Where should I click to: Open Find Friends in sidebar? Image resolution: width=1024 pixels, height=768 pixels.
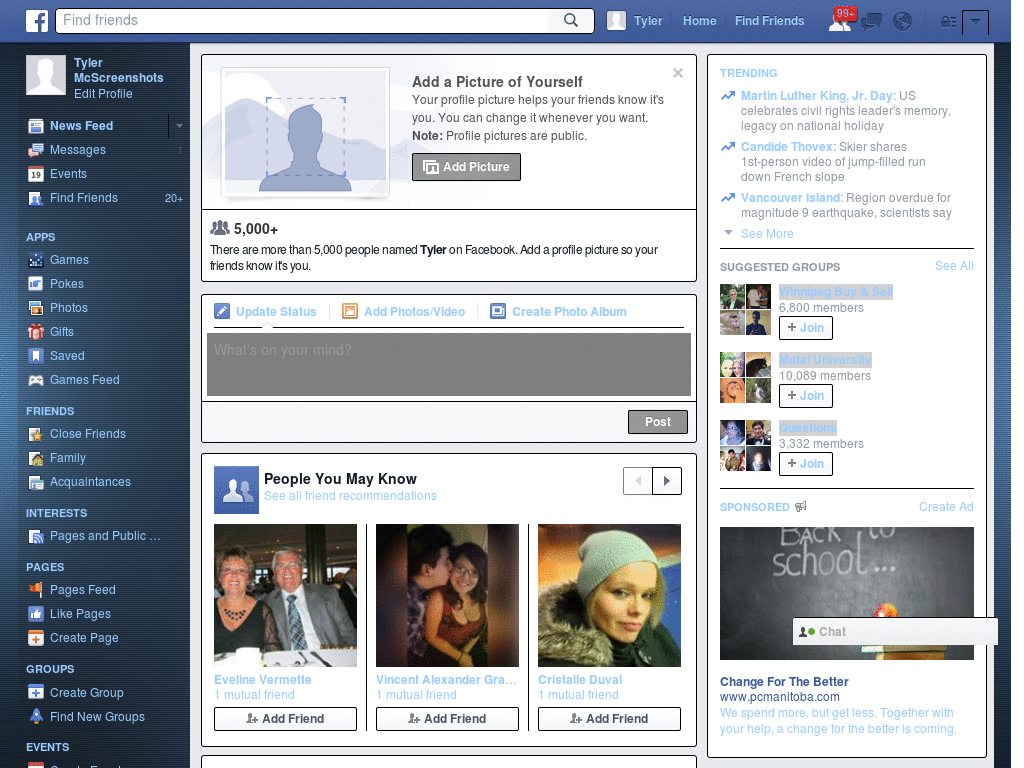point(84,198)
